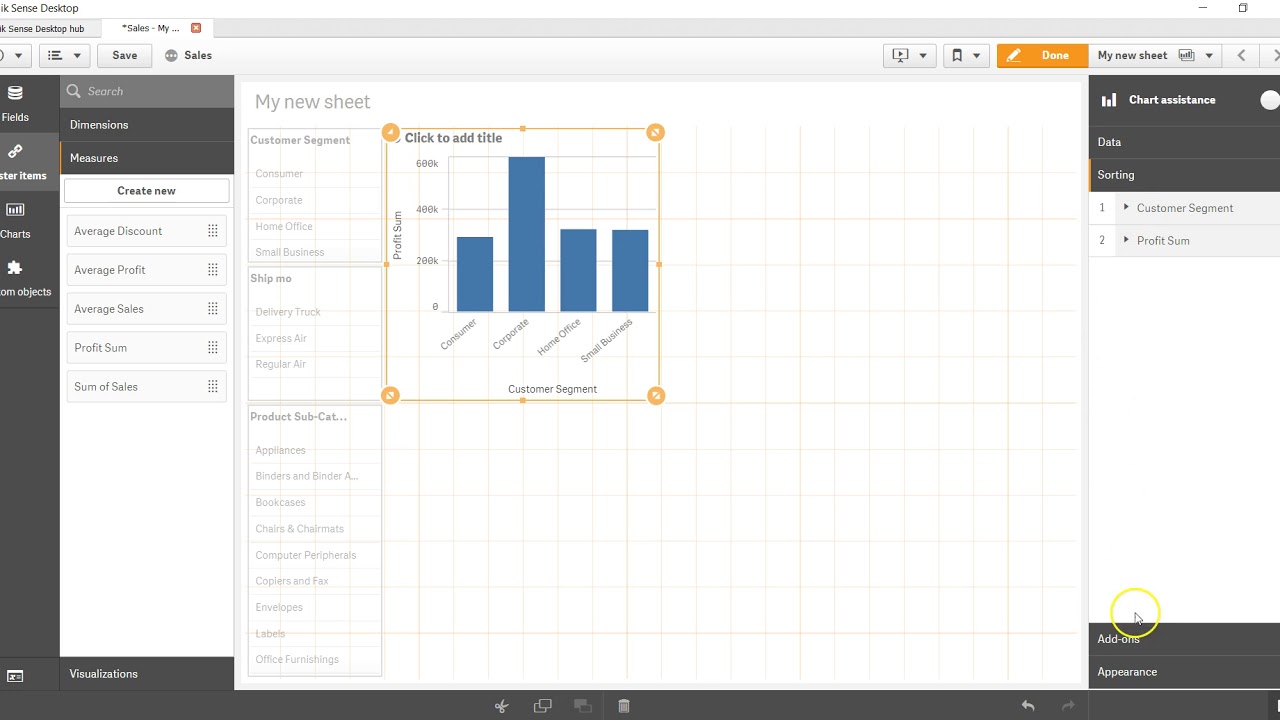1280x720 pixels.
Task: Click to add chart title
Action: [453, 138]
